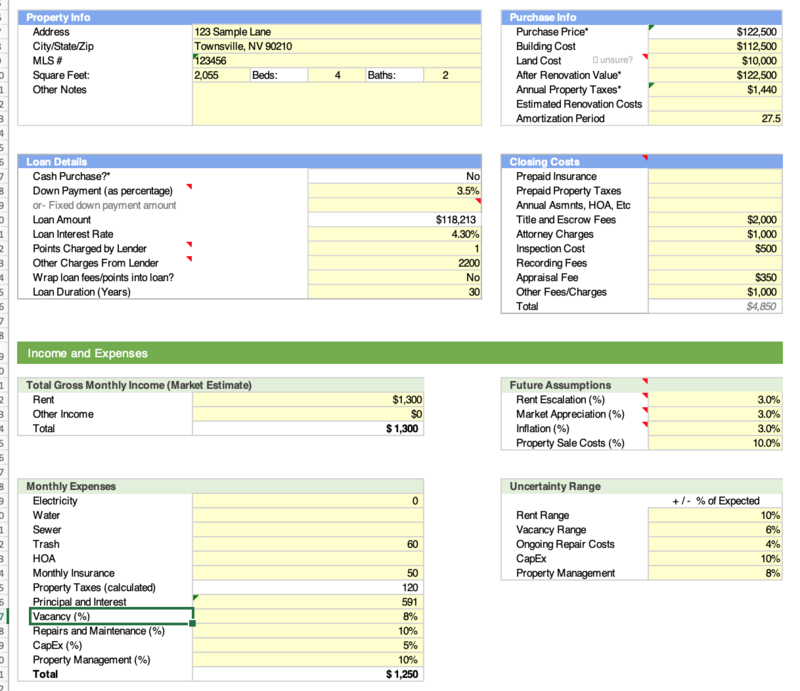This screenshot has width=800, height=691.
Task: Click red comment indicator beside Rent Escalation (%)
Action: click(645, 396)
